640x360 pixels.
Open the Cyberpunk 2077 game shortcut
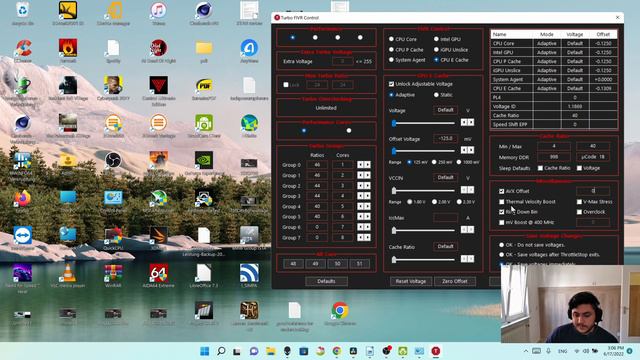pos(113,85)
